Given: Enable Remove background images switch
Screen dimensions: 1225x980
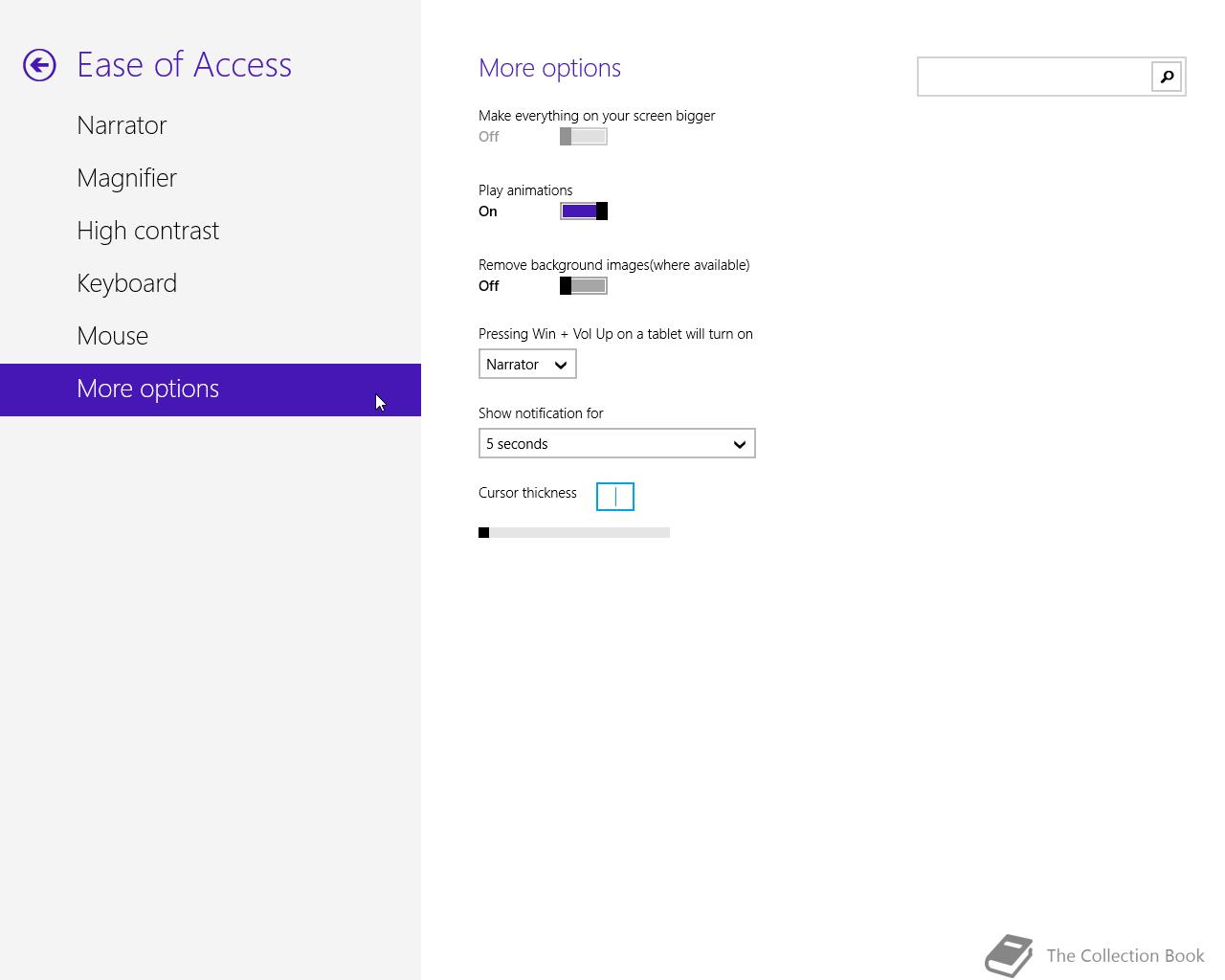Looking at the screenshot, I should pos(583,286).
